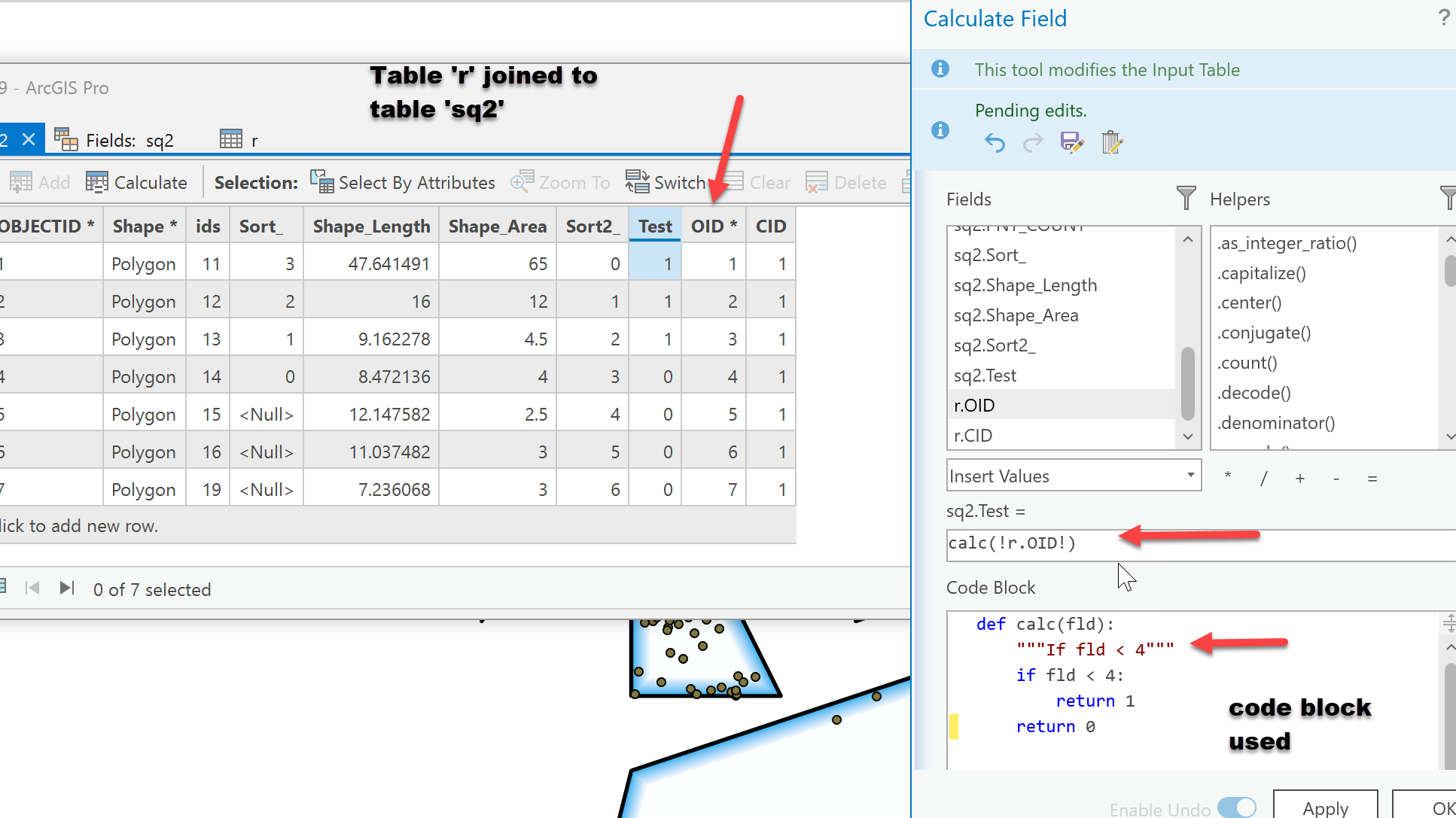Click the Fields filter funnel icon
The image size is (1456, 818).
point(1186,199)
